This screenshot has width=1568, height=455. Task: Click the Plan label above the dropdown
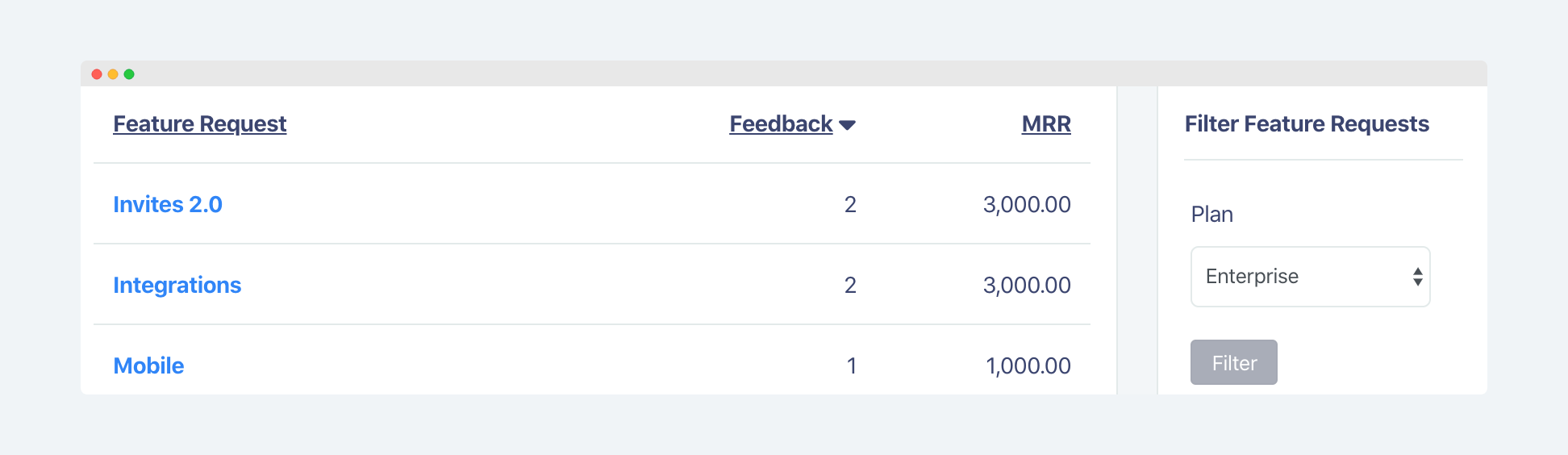[x=1212, y=215]
